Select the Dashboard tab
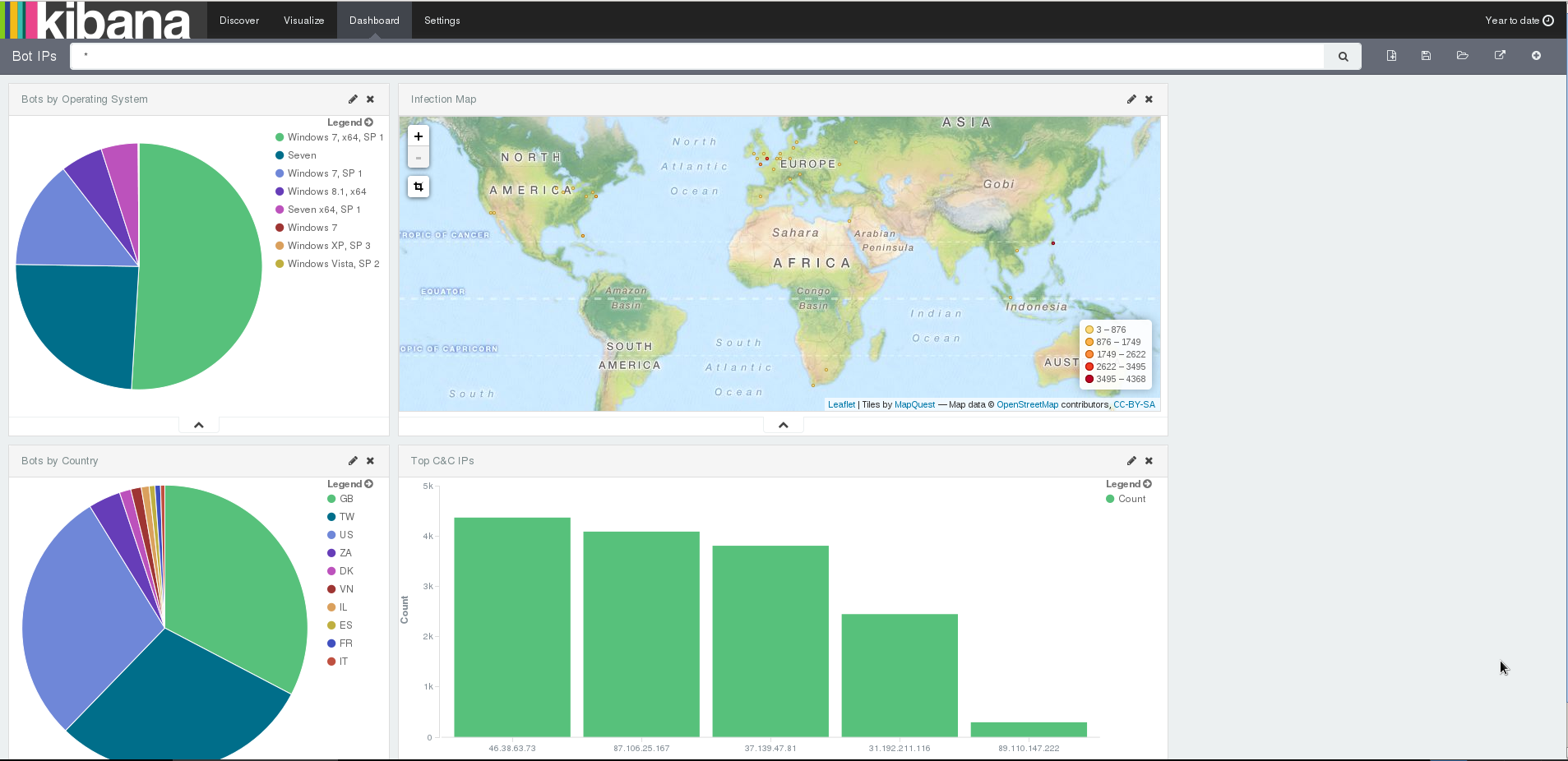 (x=374, y=21)
